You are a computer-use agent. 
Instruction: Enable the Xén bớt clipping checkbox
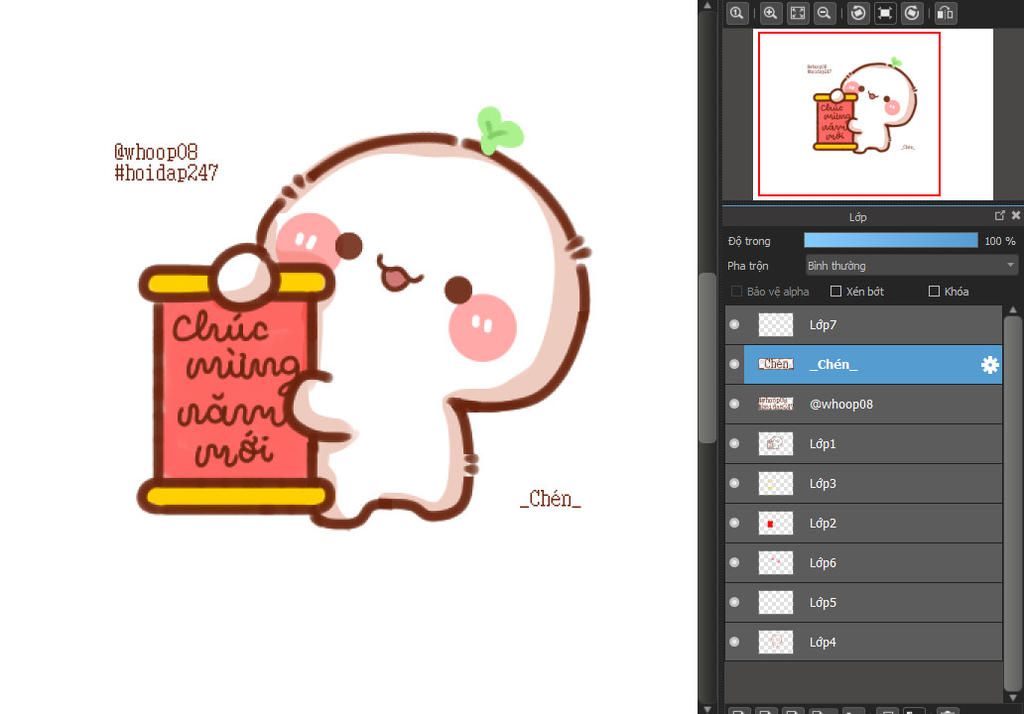click(x=836, y=291)
